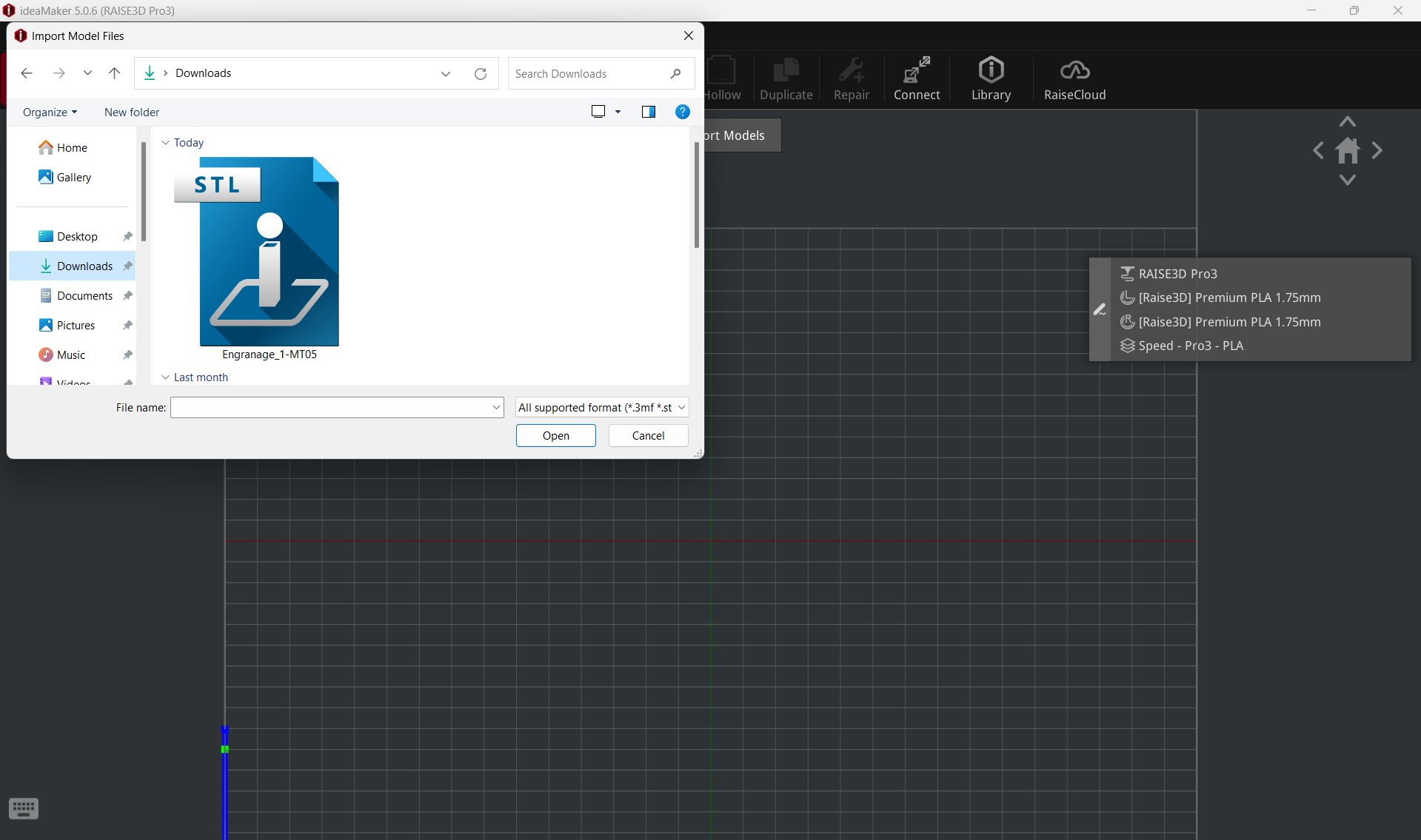The height and width of the screenshot is (840, 1421).
Task: Click the edit pencil icon on printer panel
Action: [x=1100, y=309]
